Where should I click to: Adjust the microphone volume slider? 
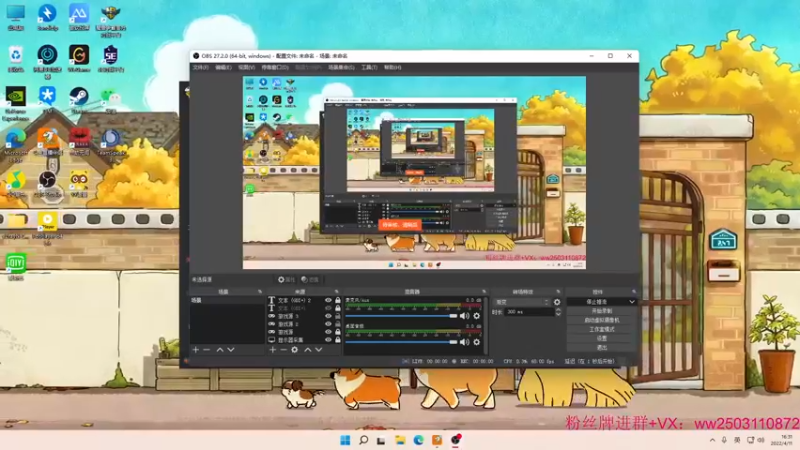tap(402, 316)
